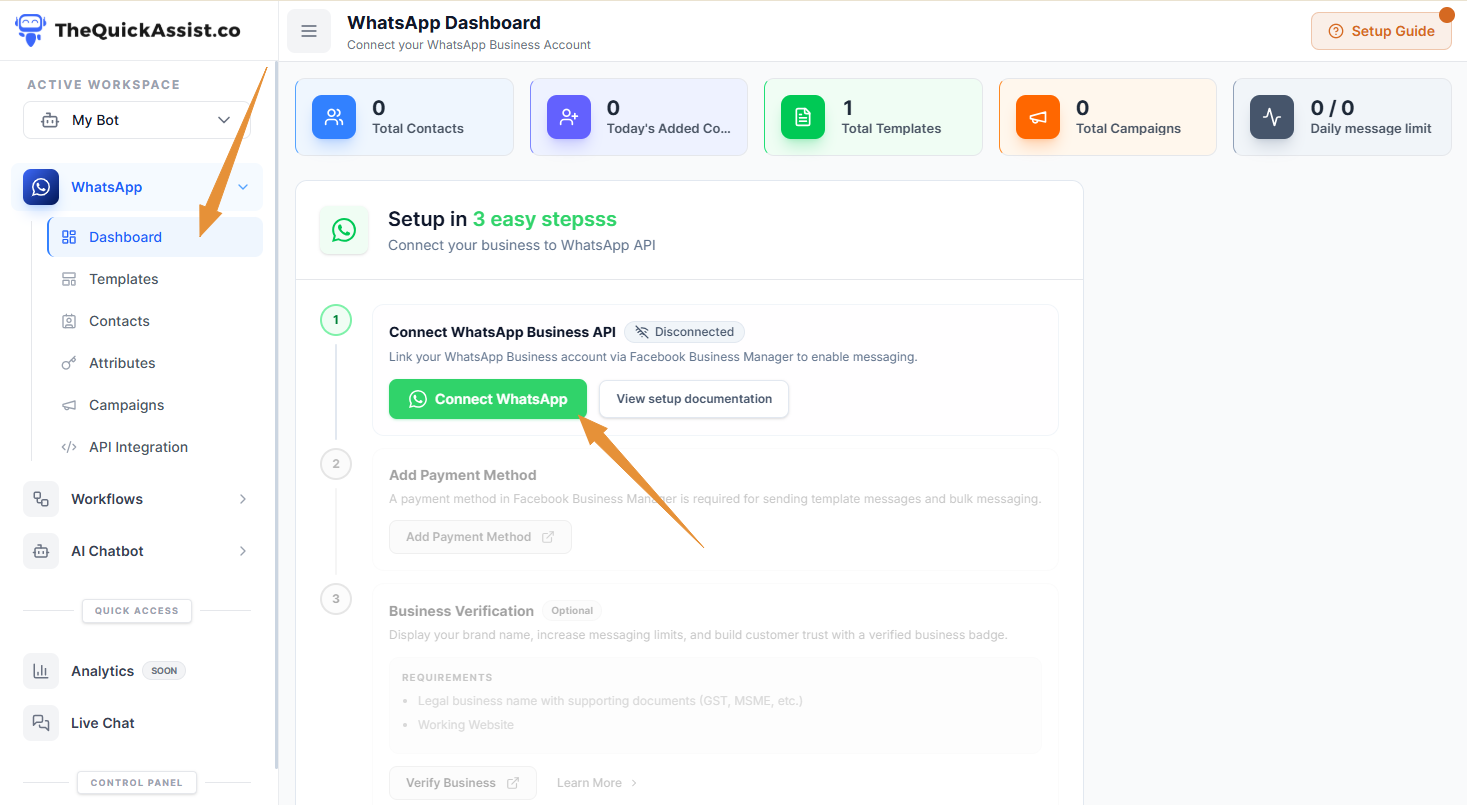Open the Templates page from the sidebar
Viewport: 1467px width, 805px height.
coord(124,278)
